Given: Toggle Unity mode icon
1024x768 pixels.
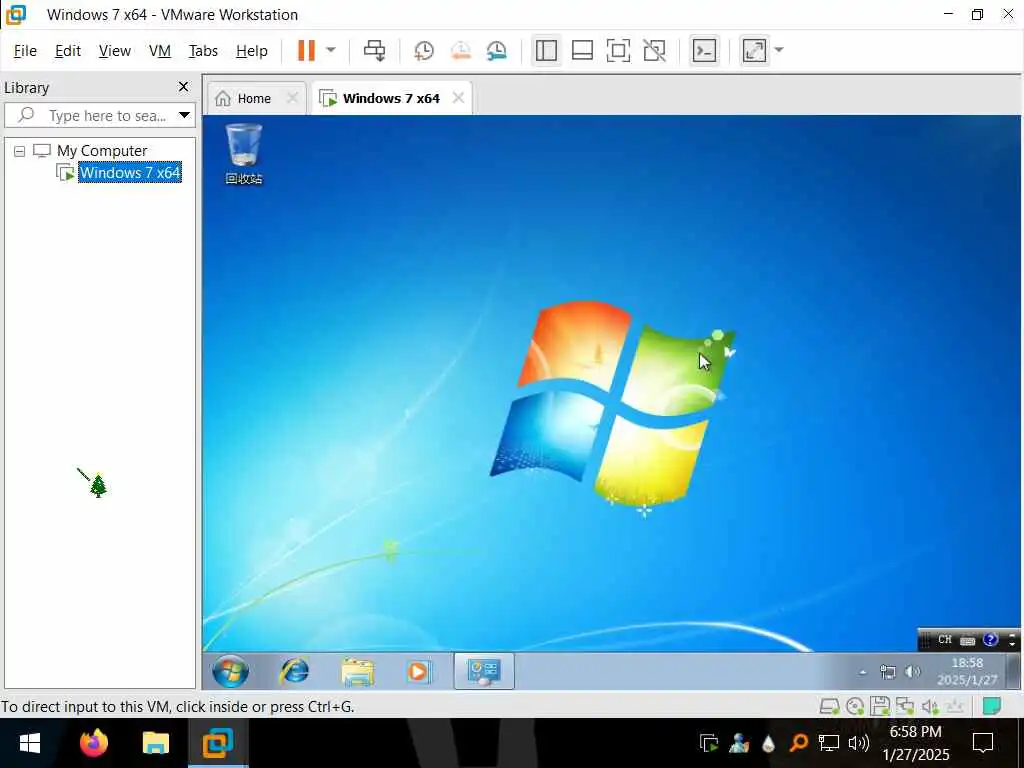Looking at the screenshot, I should [x=654, y=50].
